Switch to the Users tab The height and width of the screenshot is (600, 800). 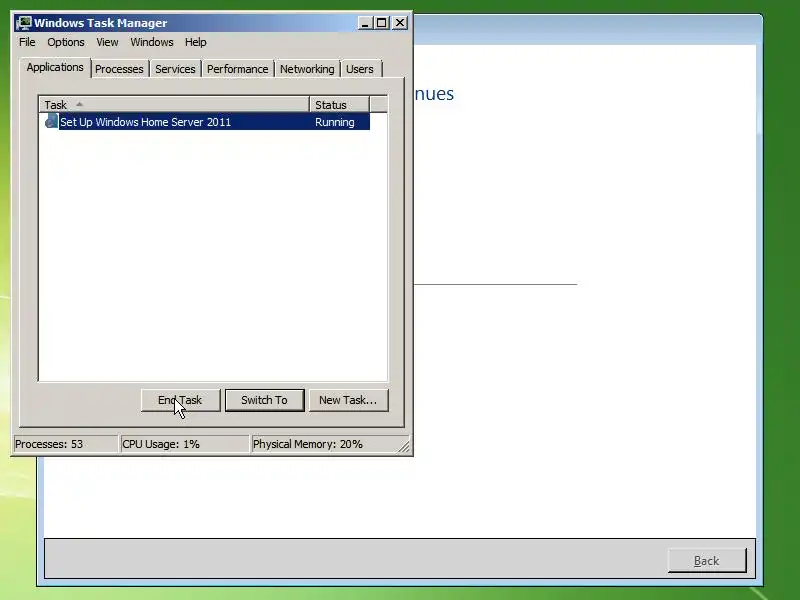(x=360, y=69)
